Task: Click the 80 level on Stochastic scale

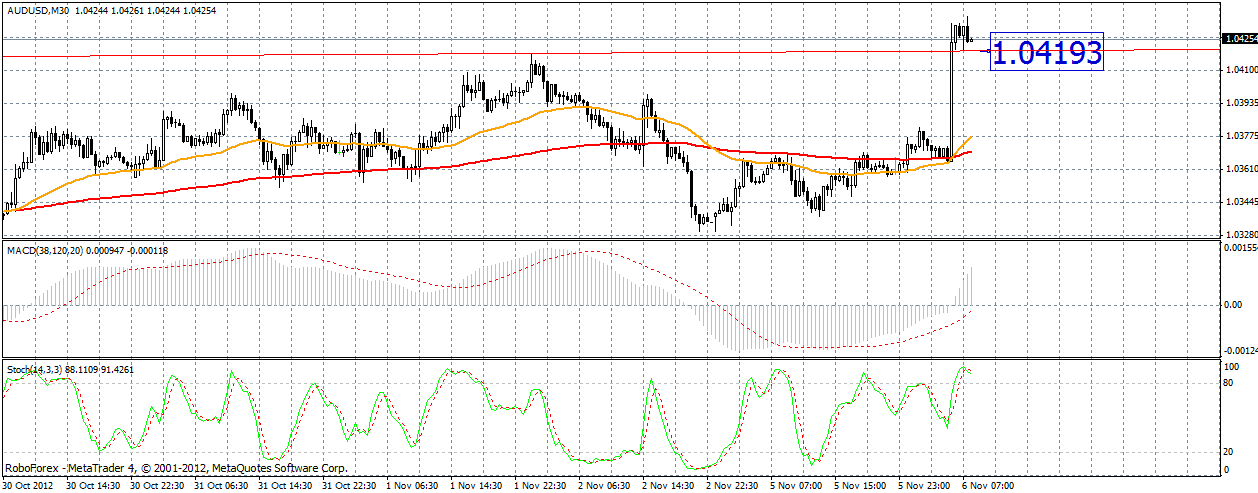Action: point(1229,382)
